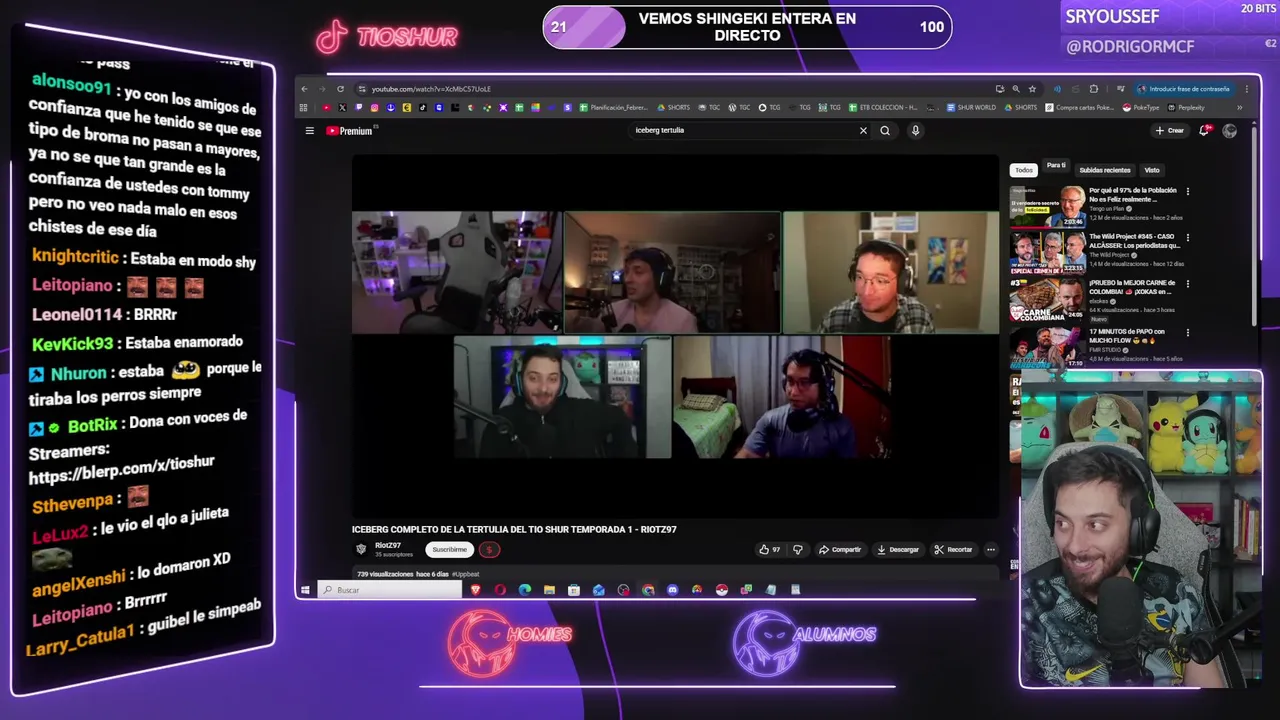Screen dimensions: 1280x720
Task: Open the browser three-dot menu
Action: coord(1246,89)
